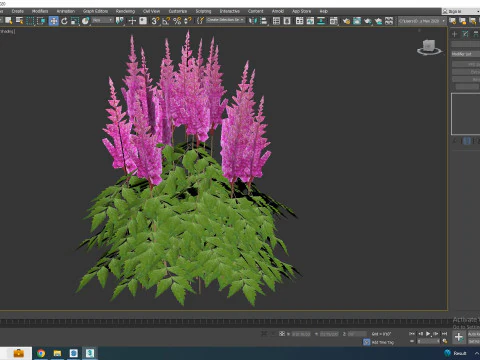Toggle the Layer Explorer icon
The width and height of the screenshot is (480, 360).
tap(287, 21)
